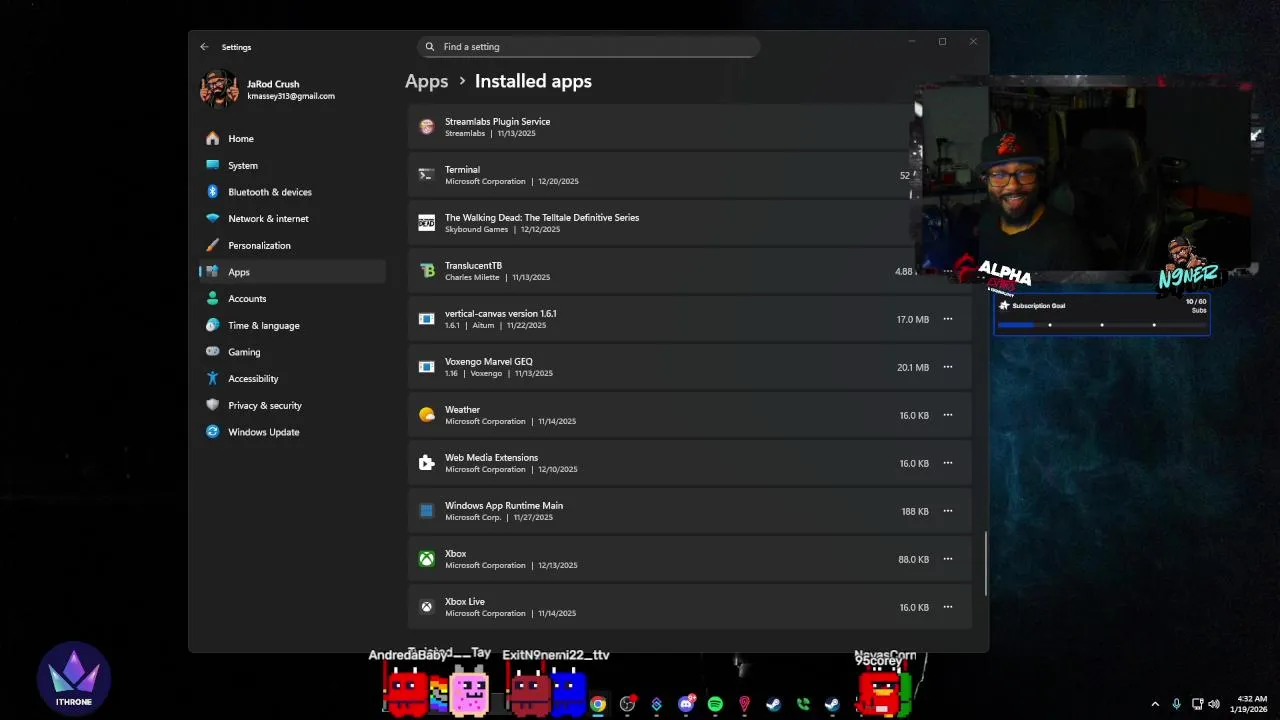Screen dimensions: 1280x720
Task: Open the three-dot menu for Xbox Live
Action: (x=948, y=607)
